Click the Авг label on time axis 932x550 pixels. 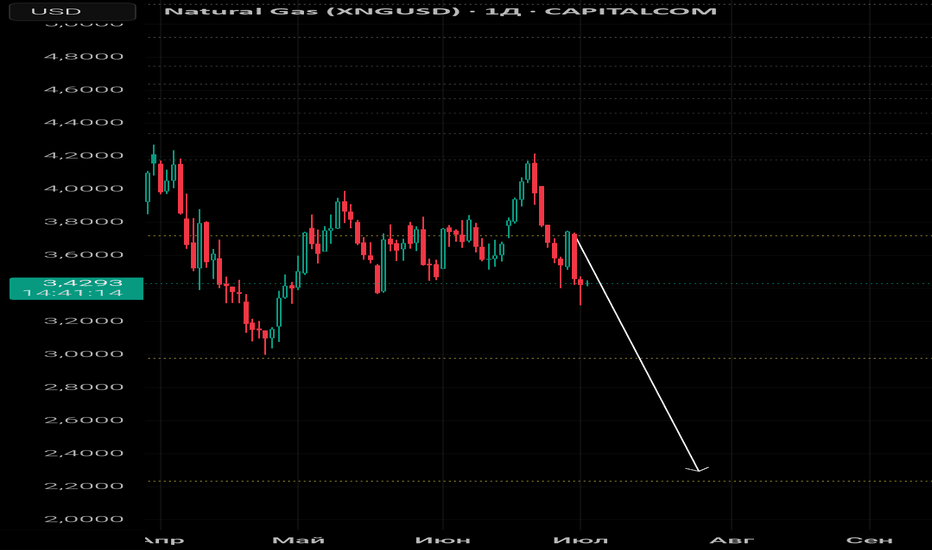pos(732,540)
